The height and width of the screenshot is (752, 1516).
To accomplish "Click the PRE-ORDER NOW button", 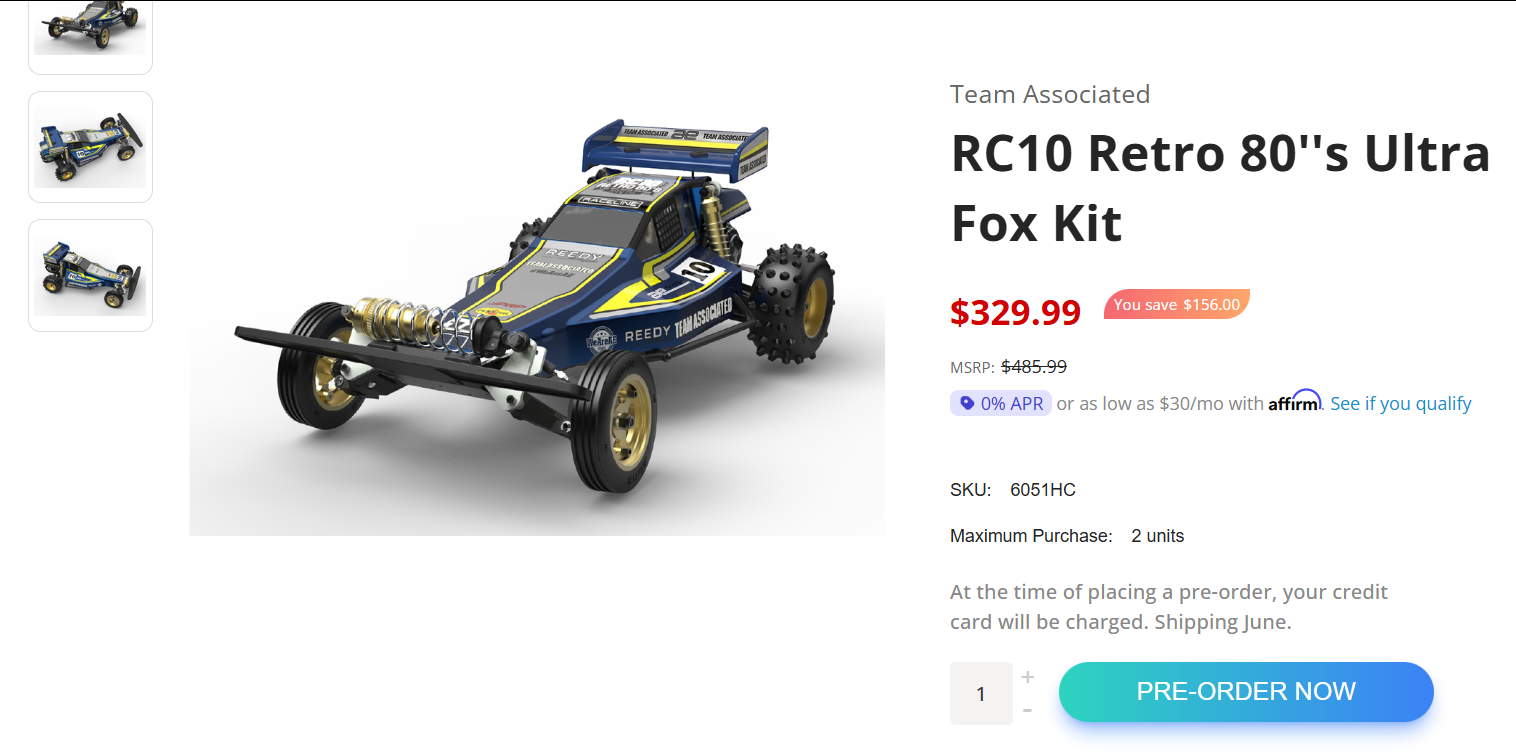I will pos(1246,692).
